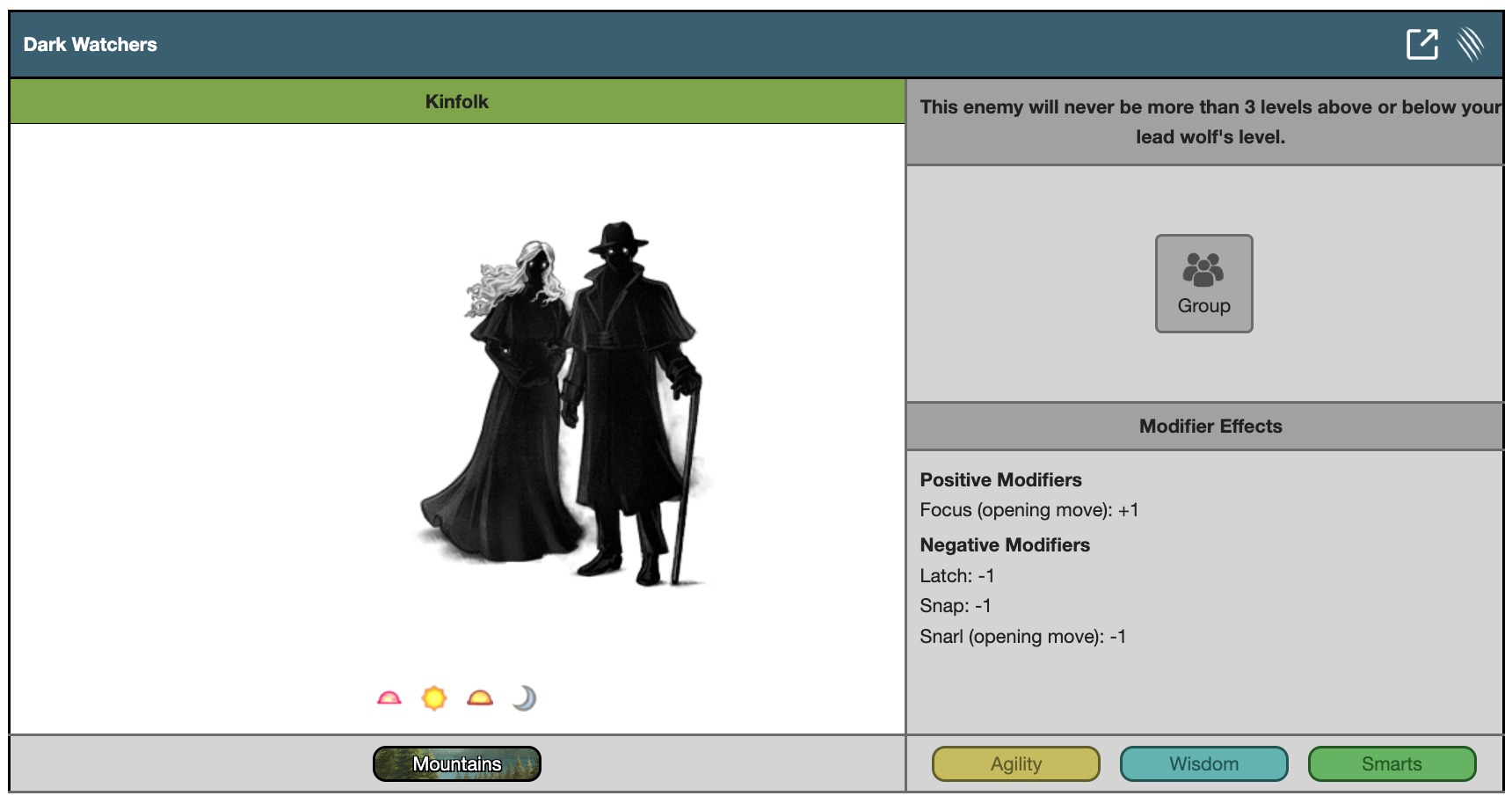Click the Latch -1 modifier entry
Screen dimensions: 1512x803
click(x=956, y=576)
